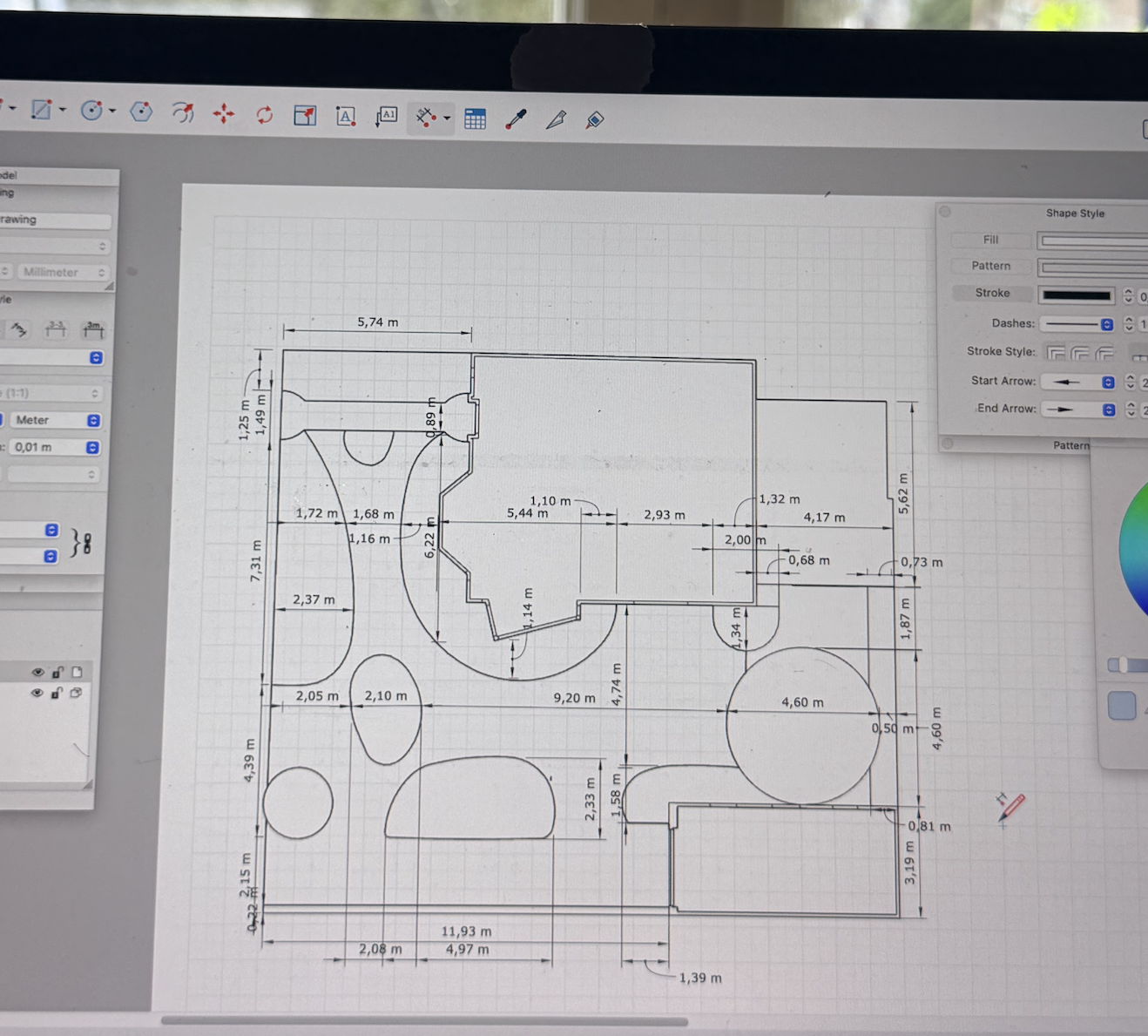
Task: Click the Pattern button in Shape Style
Action: 991,266
